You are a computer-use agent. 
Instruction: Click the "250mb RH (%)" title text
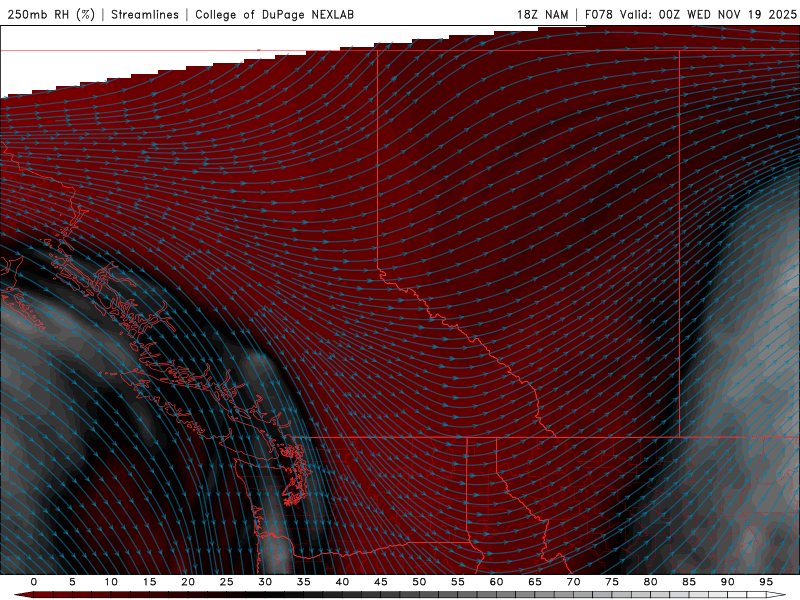point(52,14)
